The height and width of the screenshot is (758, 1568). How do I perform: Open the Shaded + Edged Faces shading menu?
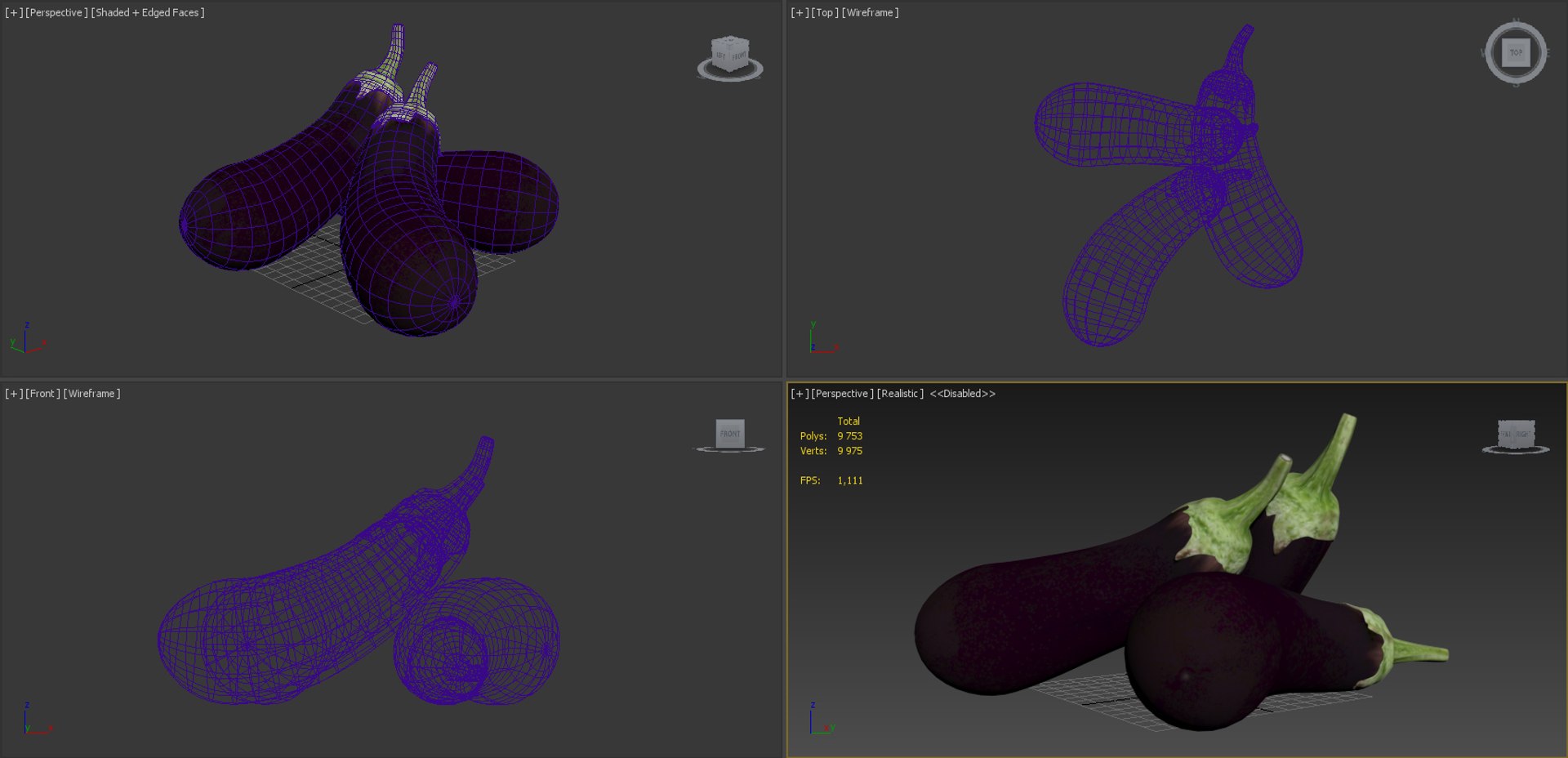148,12
